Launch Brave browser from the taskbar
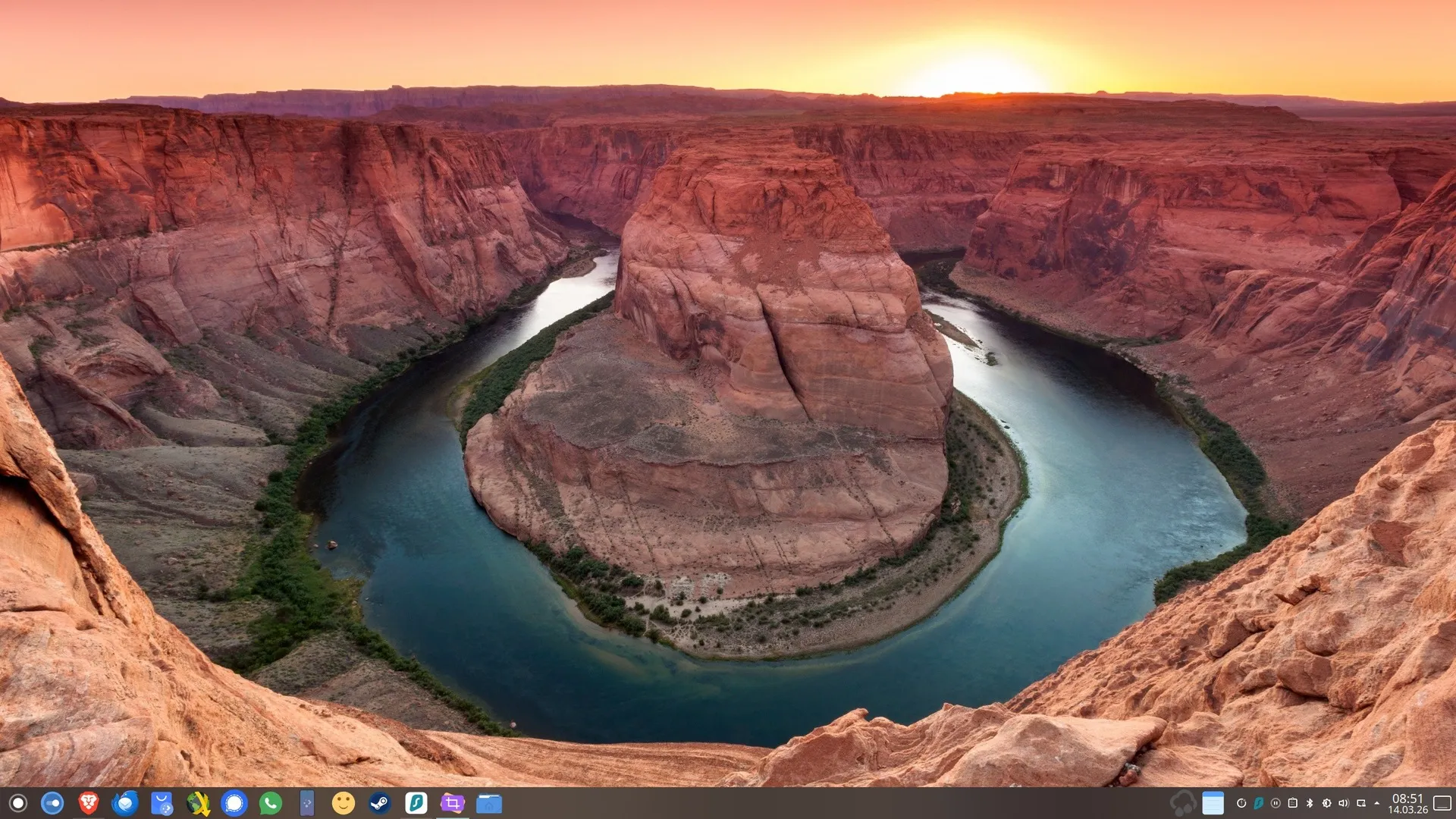 click(x=89, y=803)
